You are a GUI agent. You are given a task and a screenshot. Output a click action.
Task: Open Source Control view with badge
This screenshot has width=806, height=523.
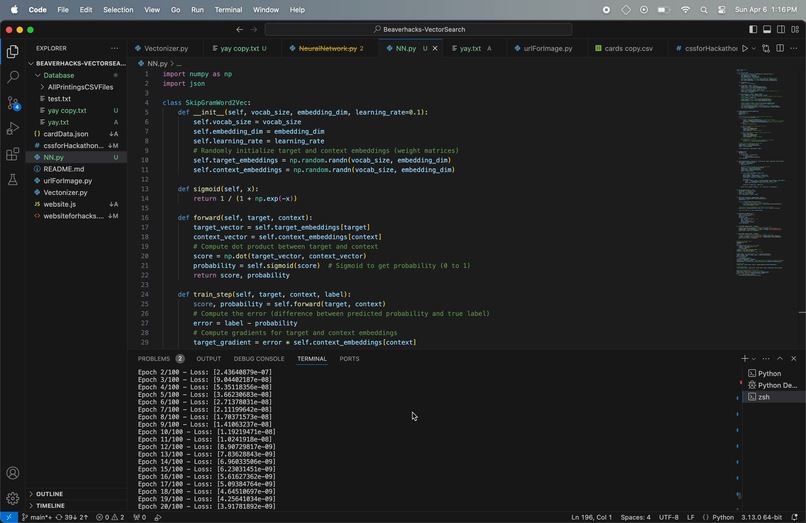click(12, 103)
